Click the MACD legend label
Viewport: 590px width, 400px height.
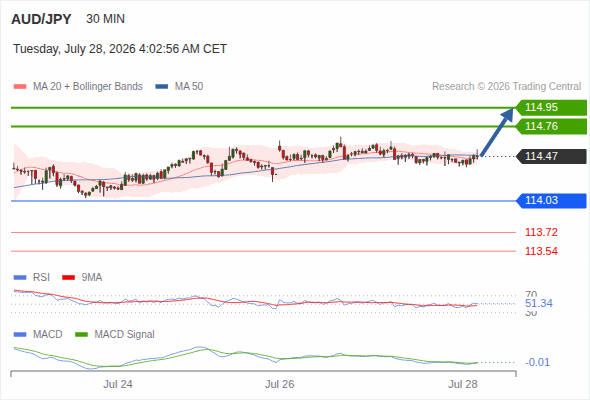click(x=47, y=335)
